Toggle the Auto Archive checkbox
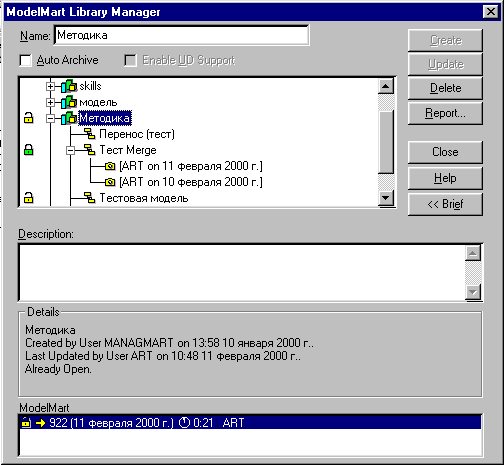 point(26,61)
